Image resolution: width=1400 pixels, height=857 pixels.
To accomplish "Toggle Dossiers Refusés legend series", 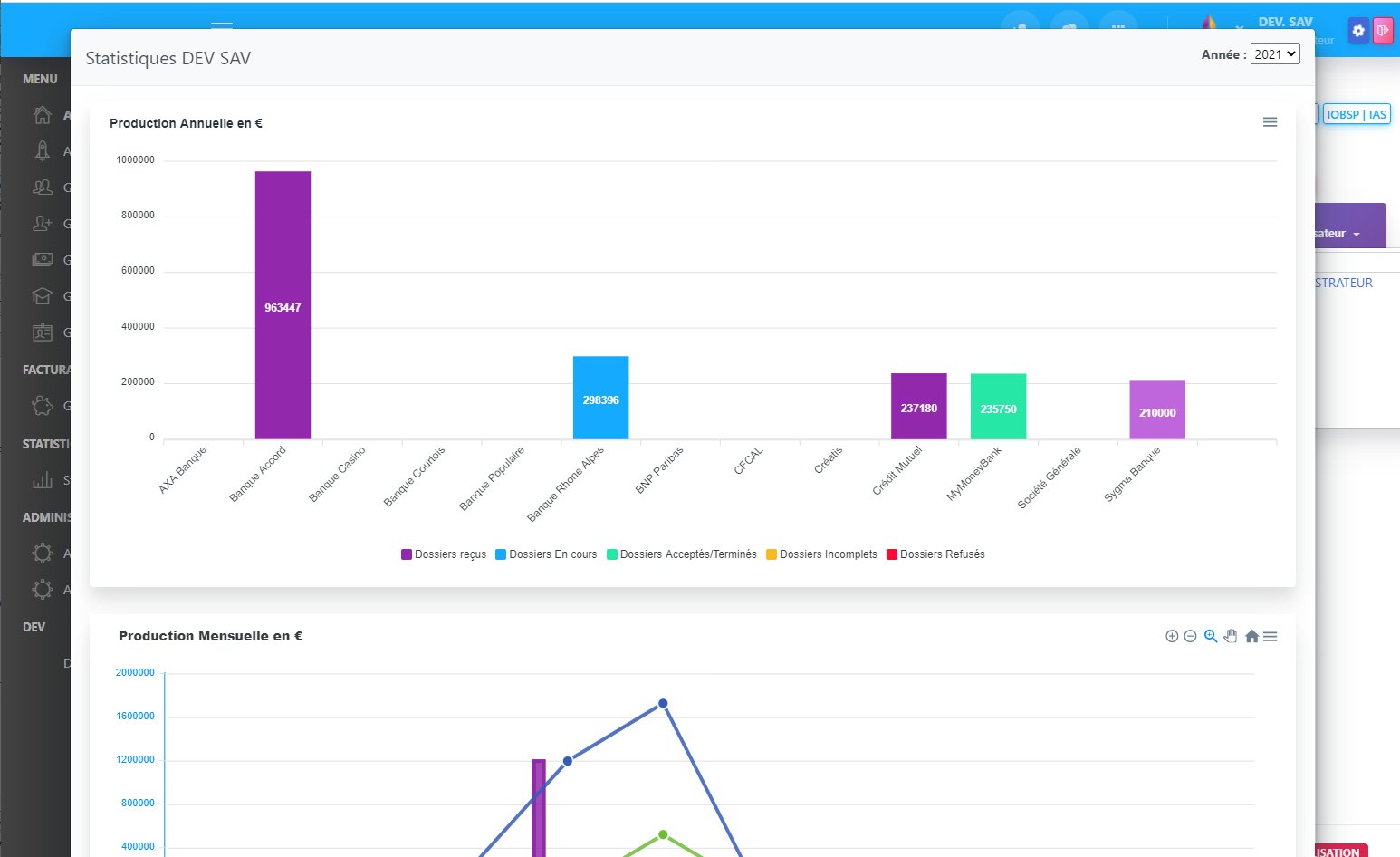I will pos(935,554).
